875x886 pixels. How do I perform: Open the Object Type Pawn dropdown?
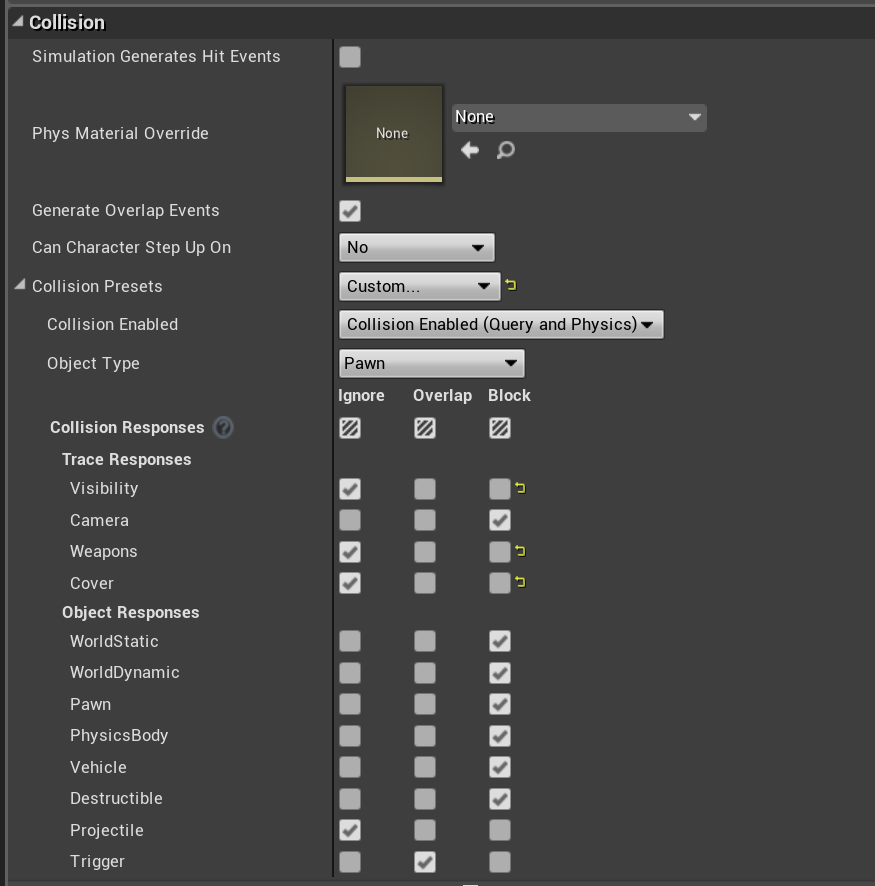click(432, 363)
